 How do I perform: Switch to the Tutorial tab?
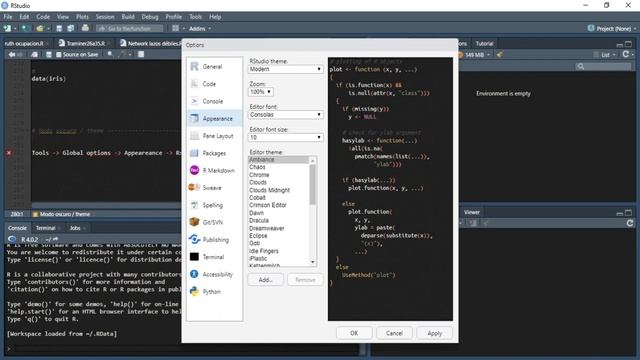tap(484, 43)
